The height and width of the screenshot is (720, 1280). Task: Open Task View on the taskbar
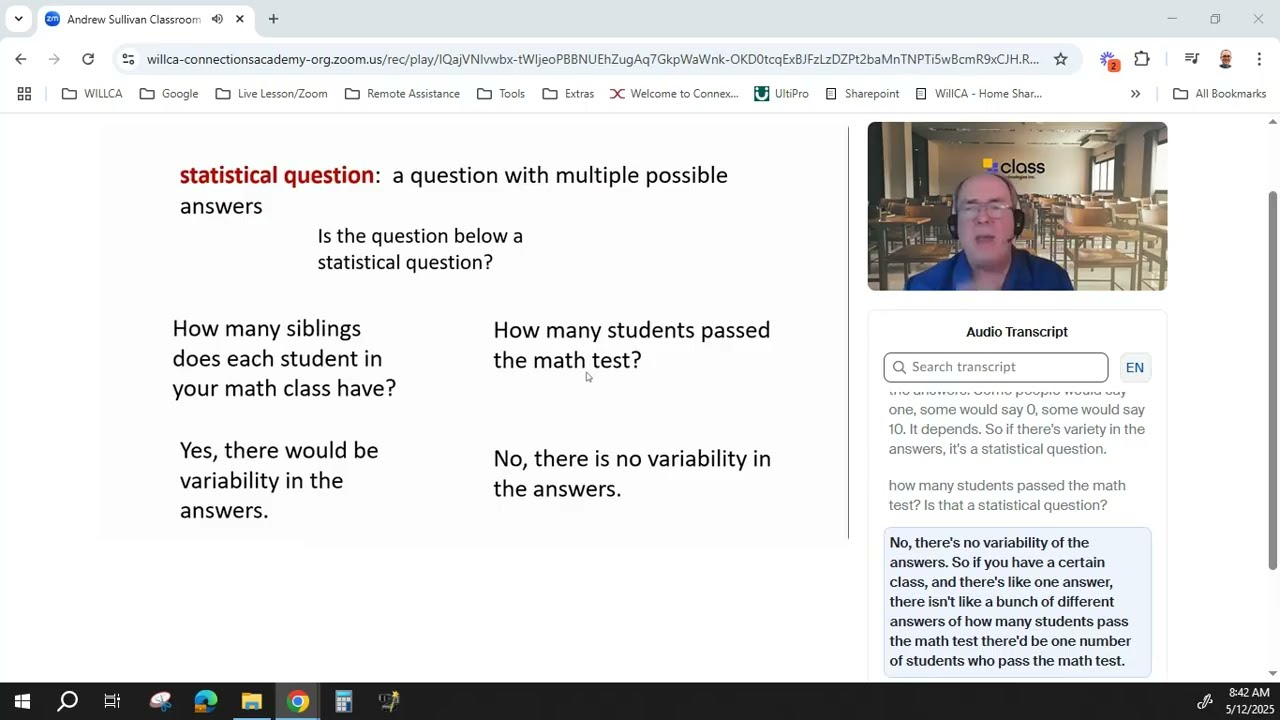112,702
